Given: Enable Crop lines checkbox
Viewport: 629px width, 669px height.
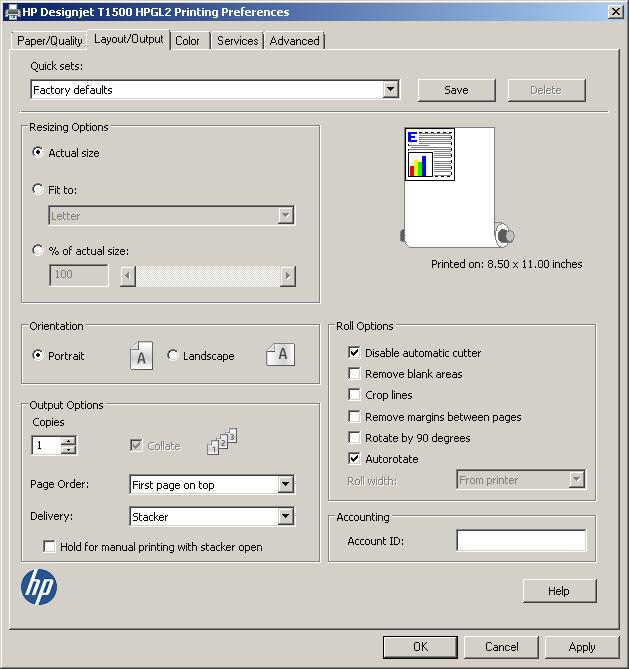Looking at the screenshot, I should tap(354, 394).
